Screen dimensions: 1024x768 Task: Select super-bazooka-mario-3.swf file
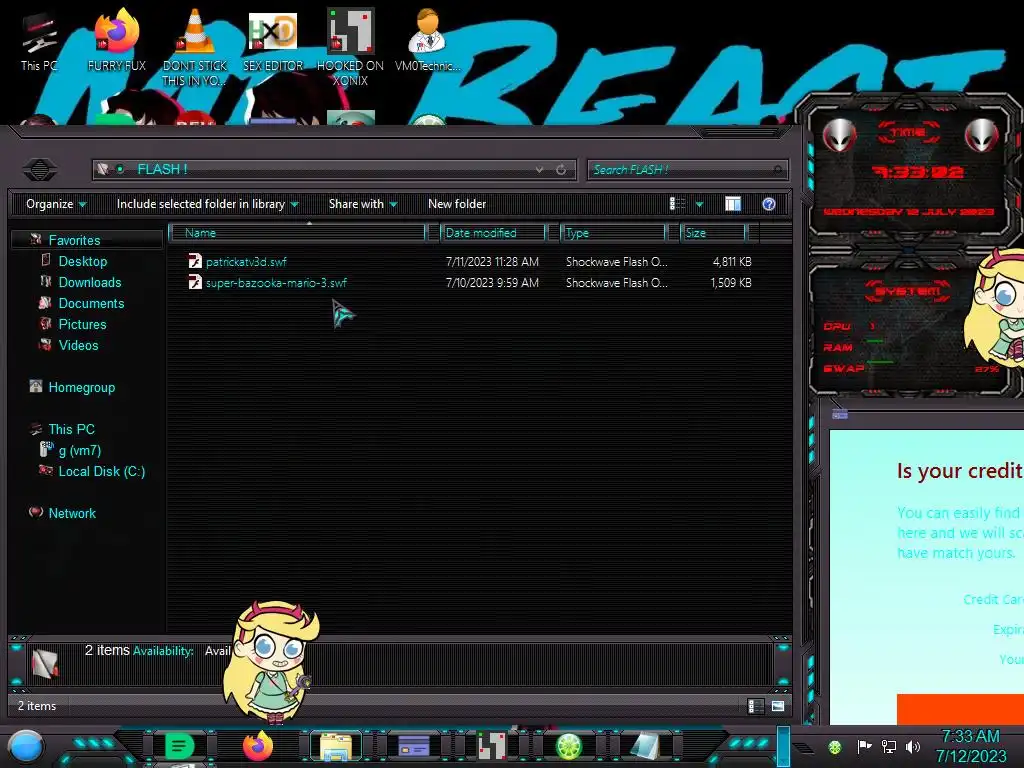pos(276,283)
